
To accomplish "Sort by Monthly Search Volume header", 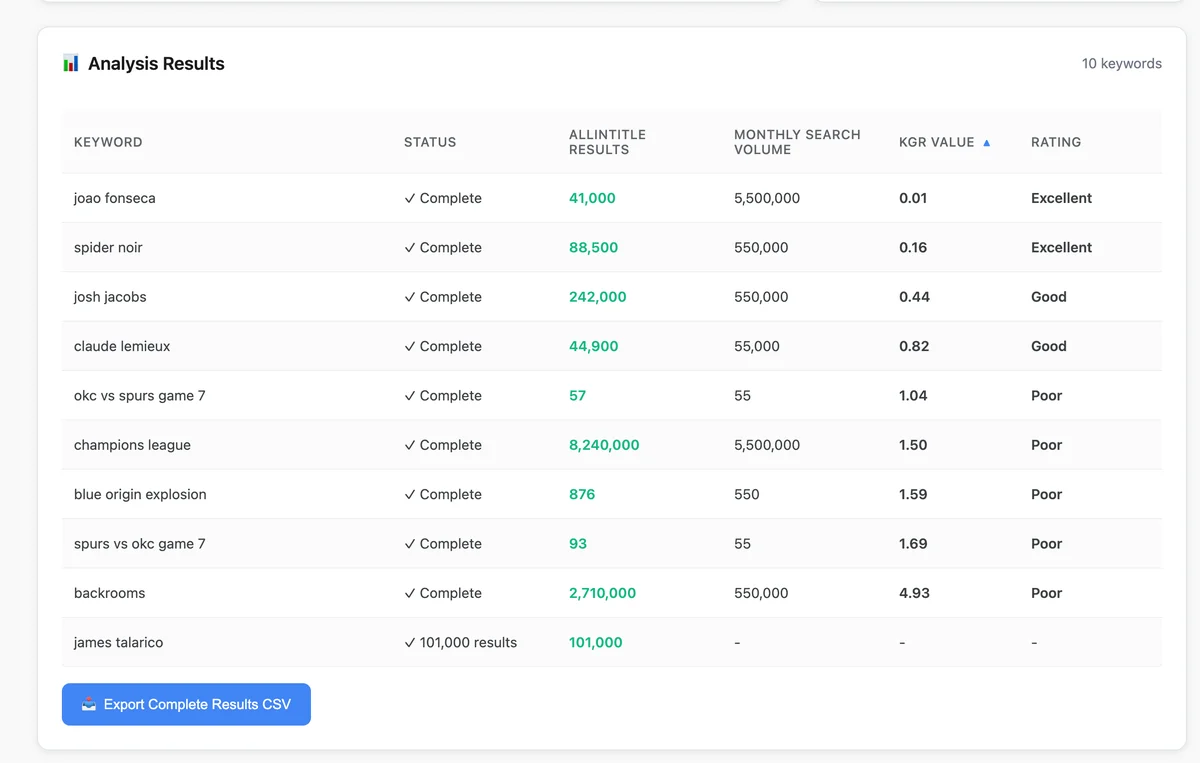I will coord(797,142).
